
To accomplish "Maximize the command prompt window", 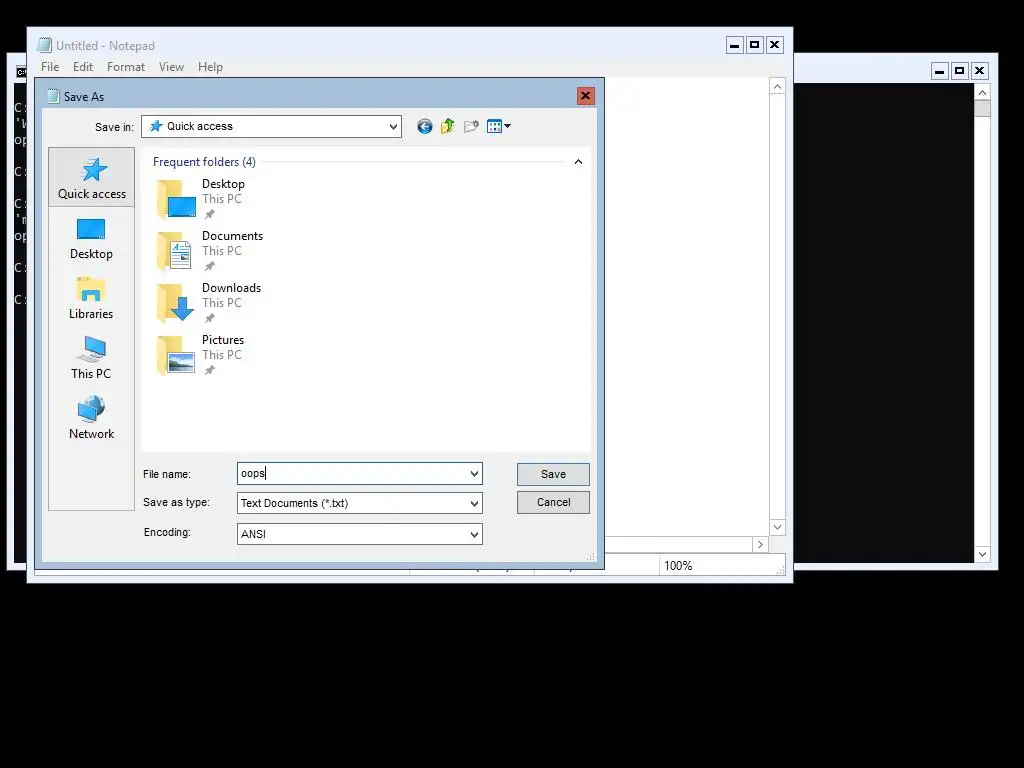I will coord(959,71).
